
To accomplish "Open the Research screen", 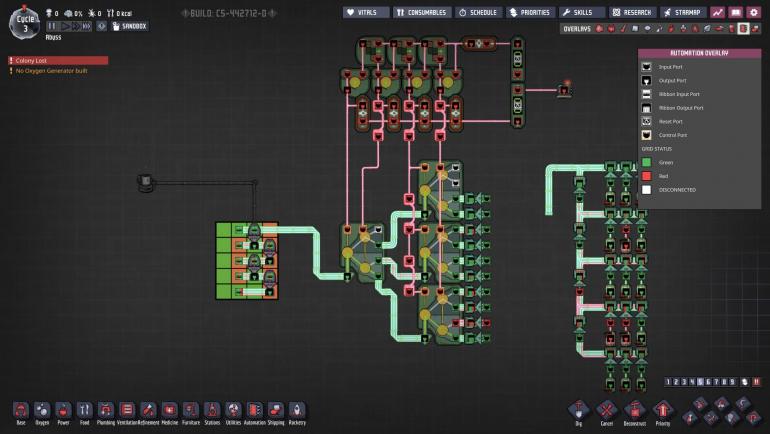I will [632, 12].
